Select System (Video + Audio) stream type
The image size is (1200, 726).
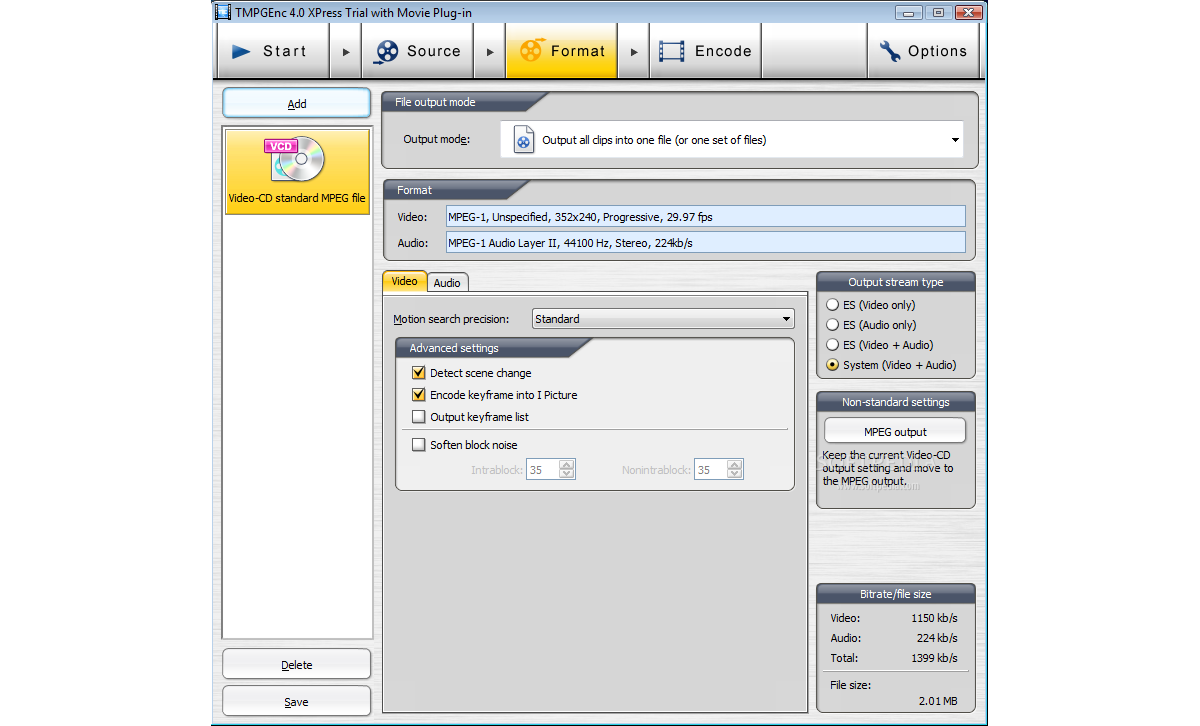coord(832,365)
